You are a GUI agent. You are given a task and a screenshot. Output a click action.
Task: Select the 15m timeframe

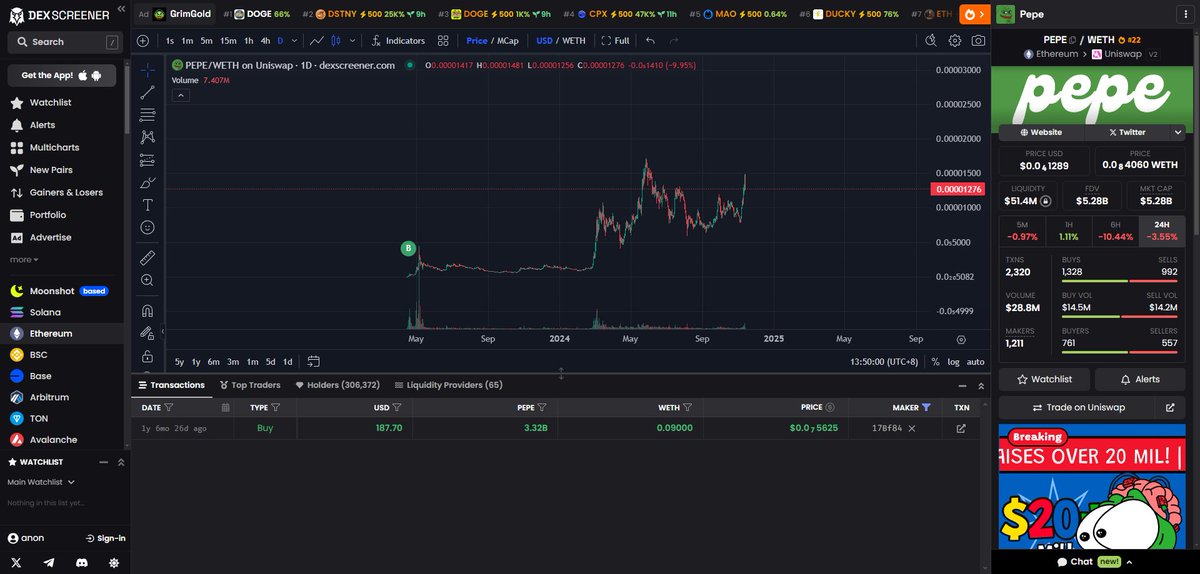[228, 41]
